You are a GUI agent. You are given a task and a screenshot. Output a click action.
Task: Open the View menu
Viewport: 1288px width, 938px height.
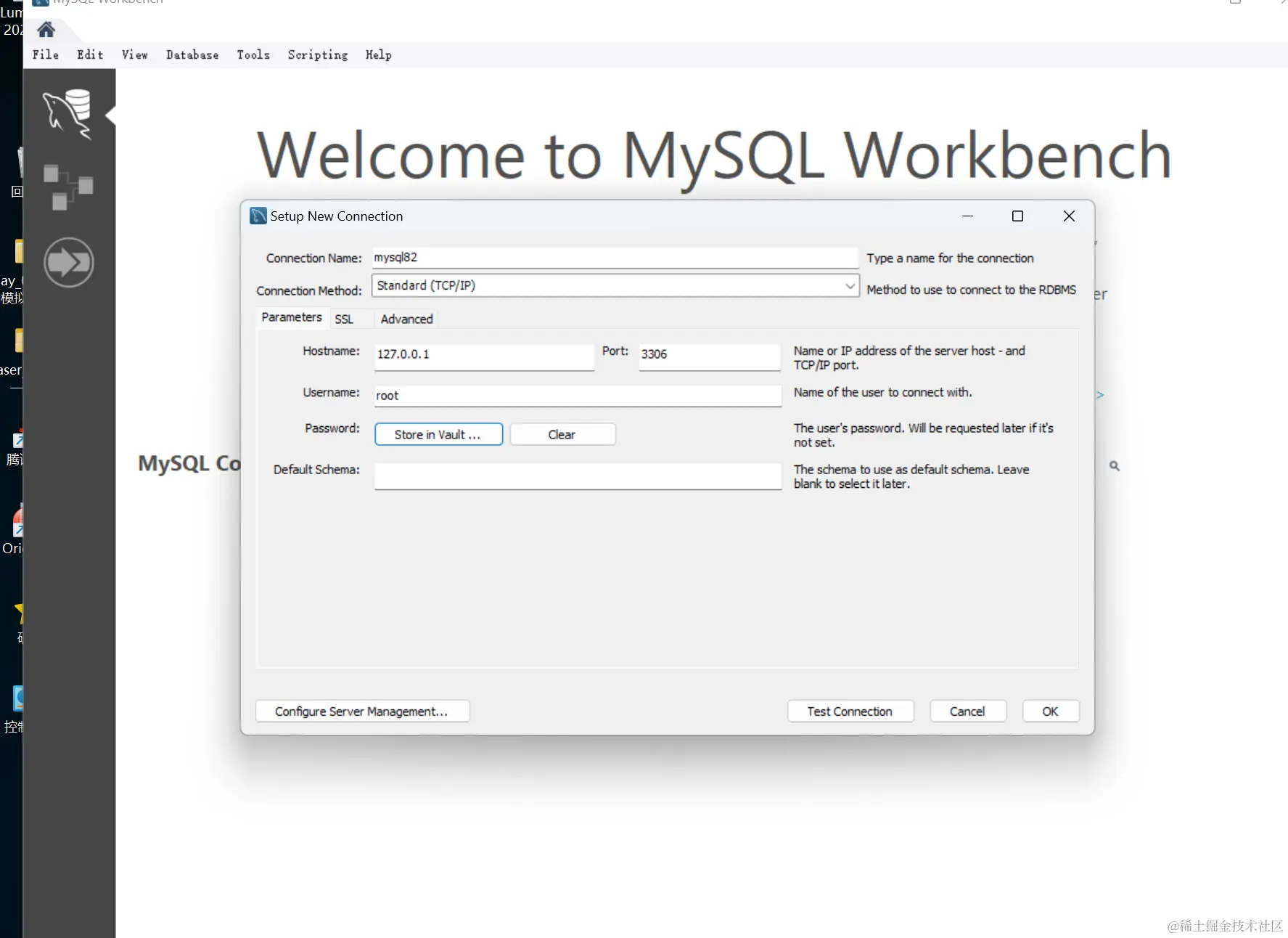point(135,55)
